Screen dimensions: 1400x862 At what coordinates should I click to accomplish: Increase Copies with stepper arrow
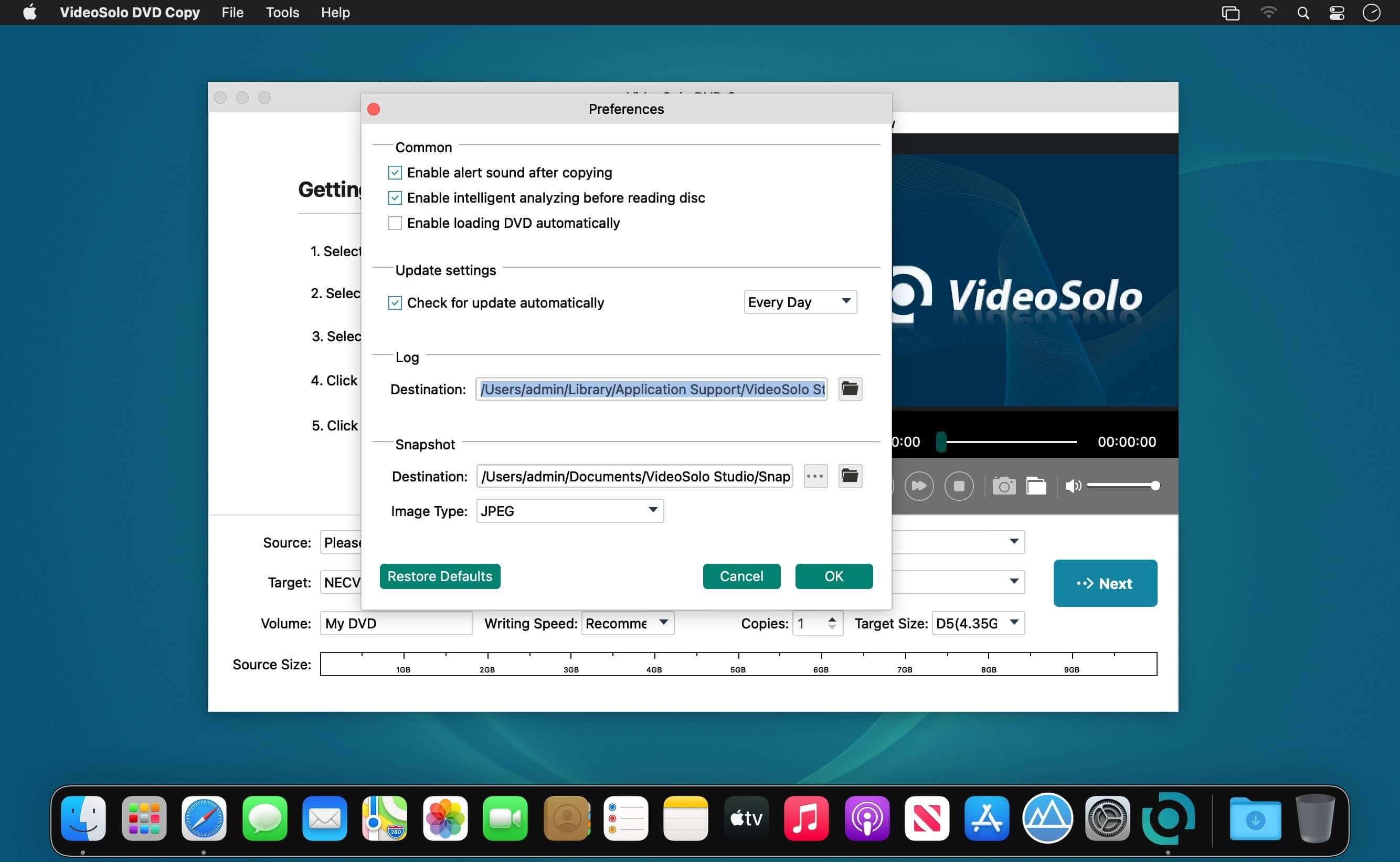(x=832, y=619)
